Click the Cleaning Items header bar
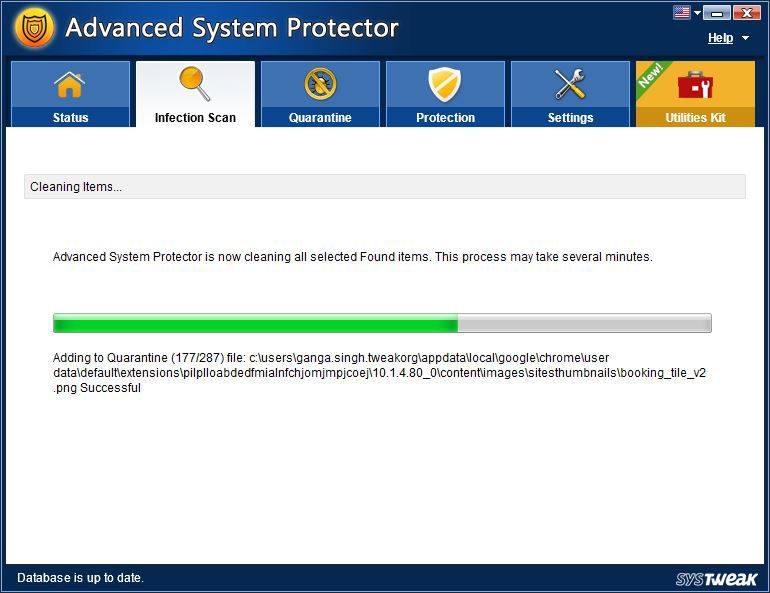 [x=384, y=187]
